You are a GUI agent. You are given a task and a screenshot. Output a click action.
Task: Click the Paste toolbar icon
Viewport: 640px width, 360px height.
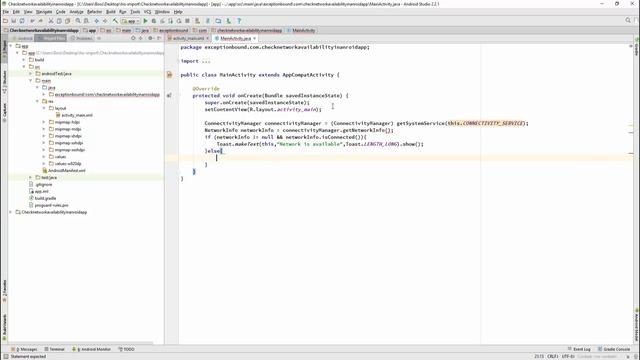[x=68, y=21]
